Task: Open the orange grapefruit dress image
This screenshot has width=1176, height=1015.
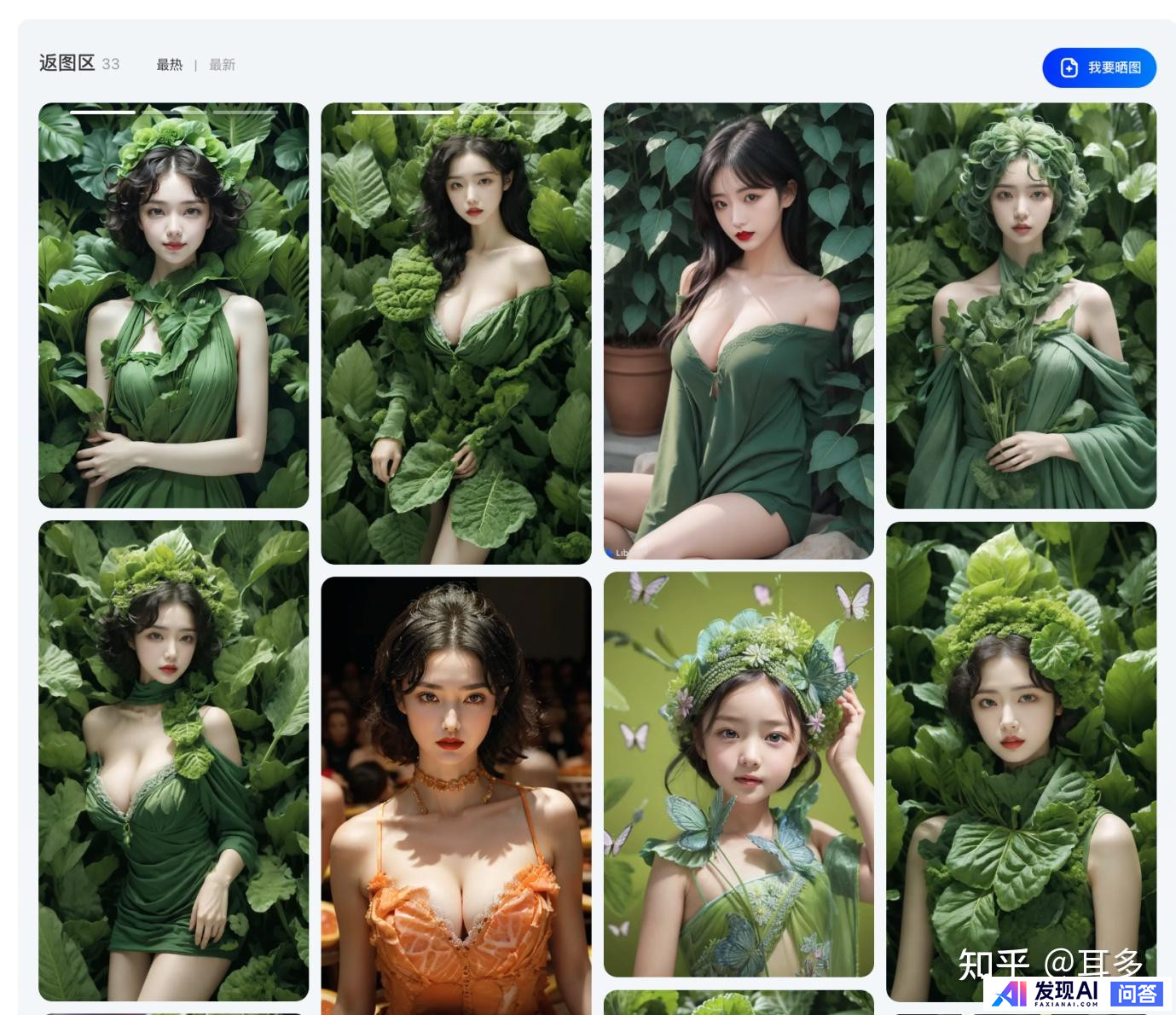Action: coord(455,794)
